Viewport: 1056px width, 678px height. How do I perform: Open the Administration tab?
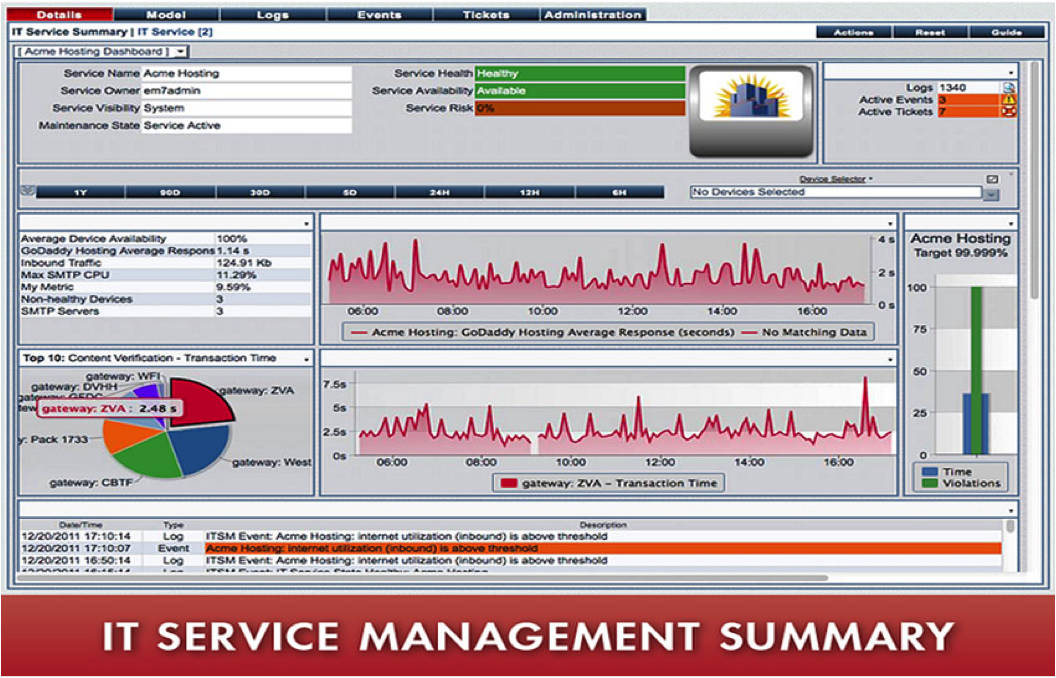pyautogui.click(x=593, y=14)
